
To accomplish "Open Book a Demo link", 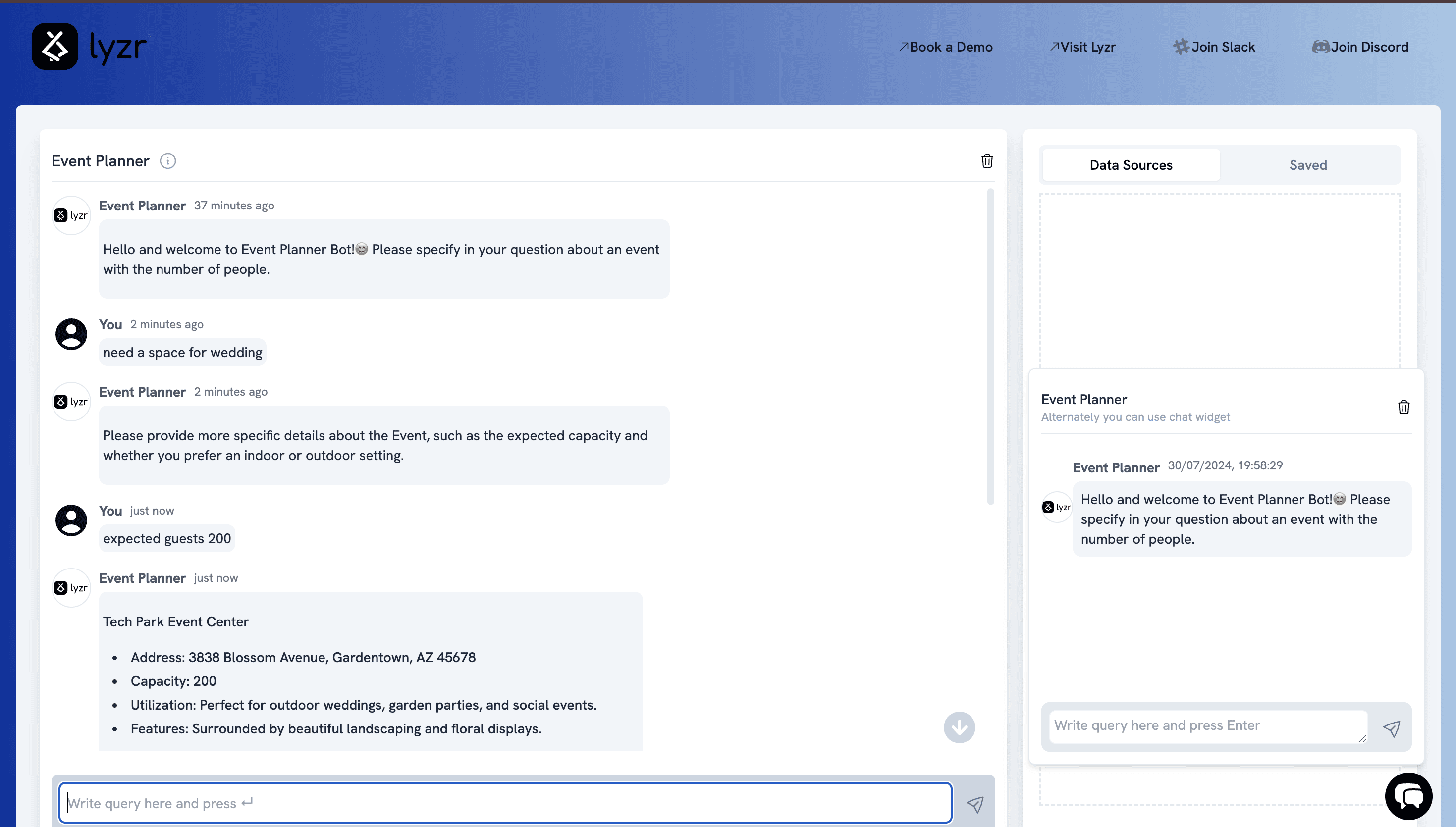I will point(946,47).
